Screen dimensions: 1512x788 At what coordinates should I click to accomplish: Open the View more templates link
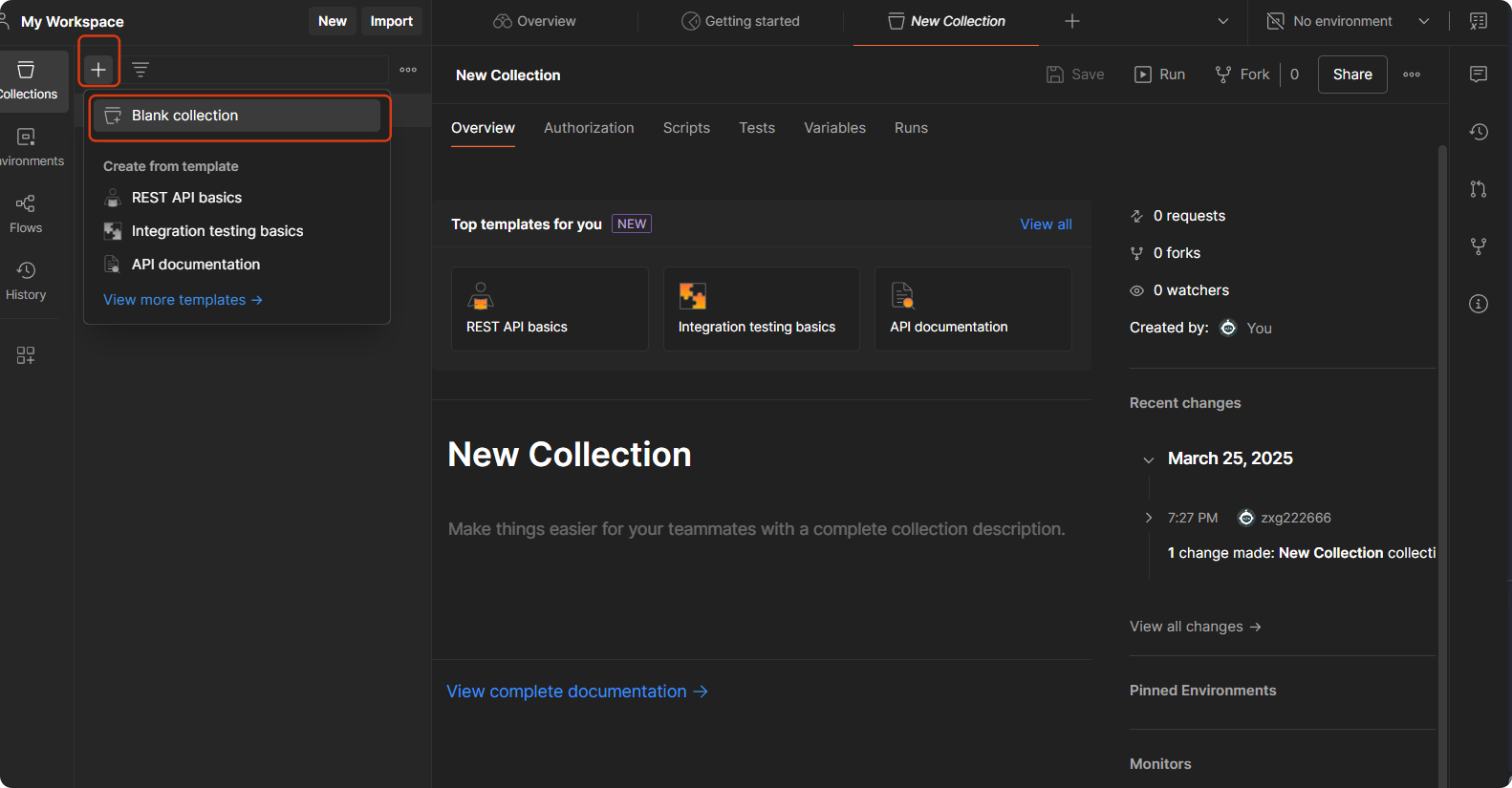183,300
